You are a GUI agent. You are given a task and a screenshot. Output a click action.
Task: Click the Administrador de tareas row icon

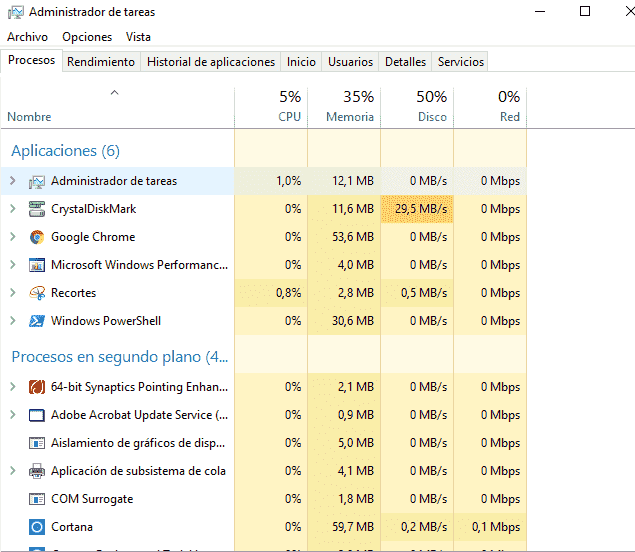37,181
